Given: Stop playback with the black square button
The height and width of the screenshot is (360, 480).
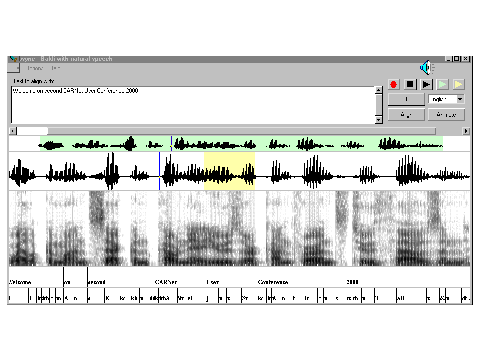Looking at the screenshot, I should (410, 84).
